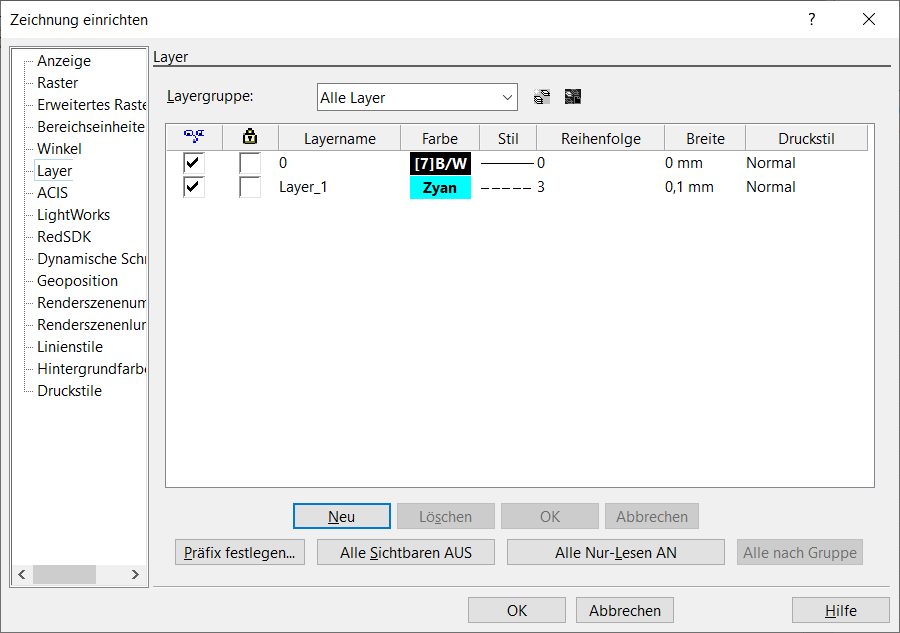
Task: Open Hilfe button
Action: (x=841, y=611)
